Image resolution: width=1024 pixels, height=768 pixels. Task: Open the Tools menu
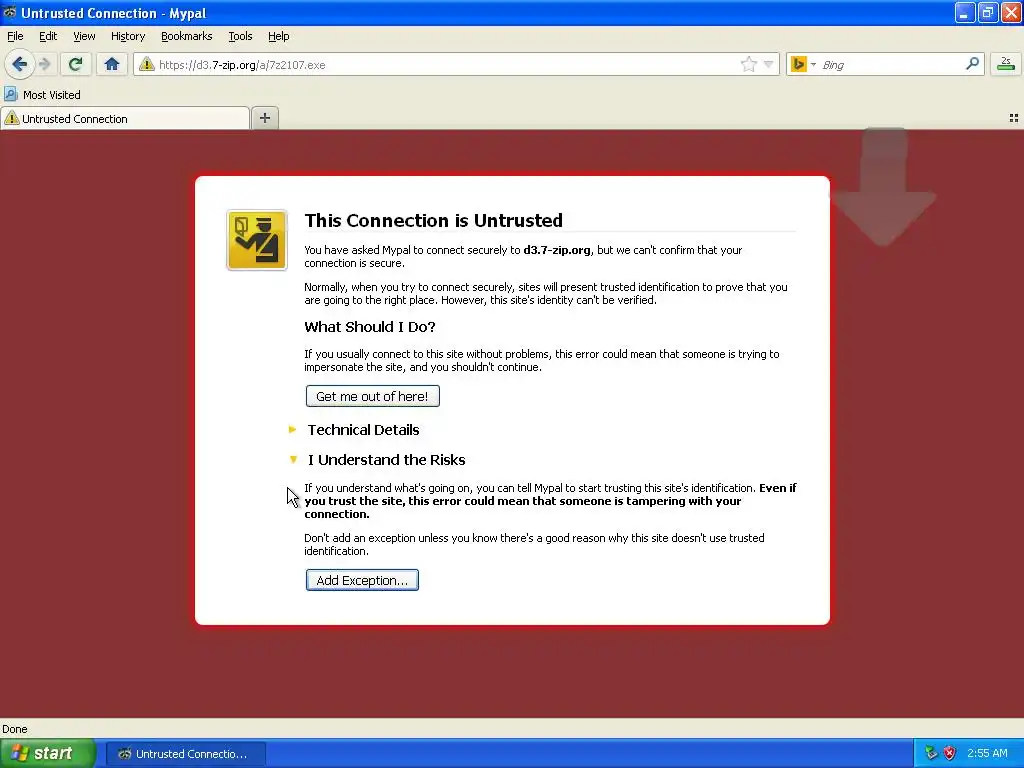coord(240,37)
